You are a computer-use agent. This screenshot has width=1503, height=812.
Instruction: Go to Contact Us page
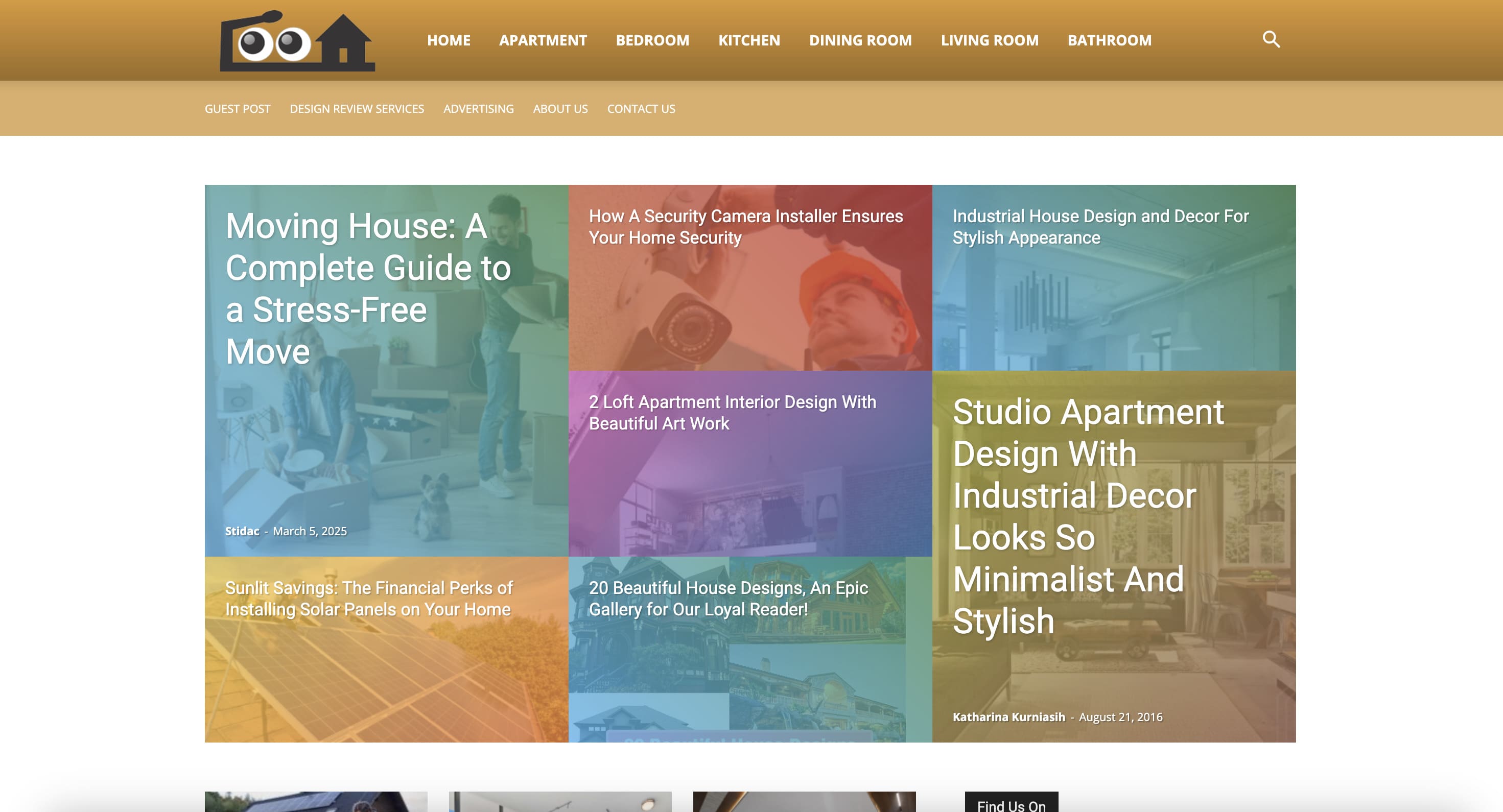(641, 109)
